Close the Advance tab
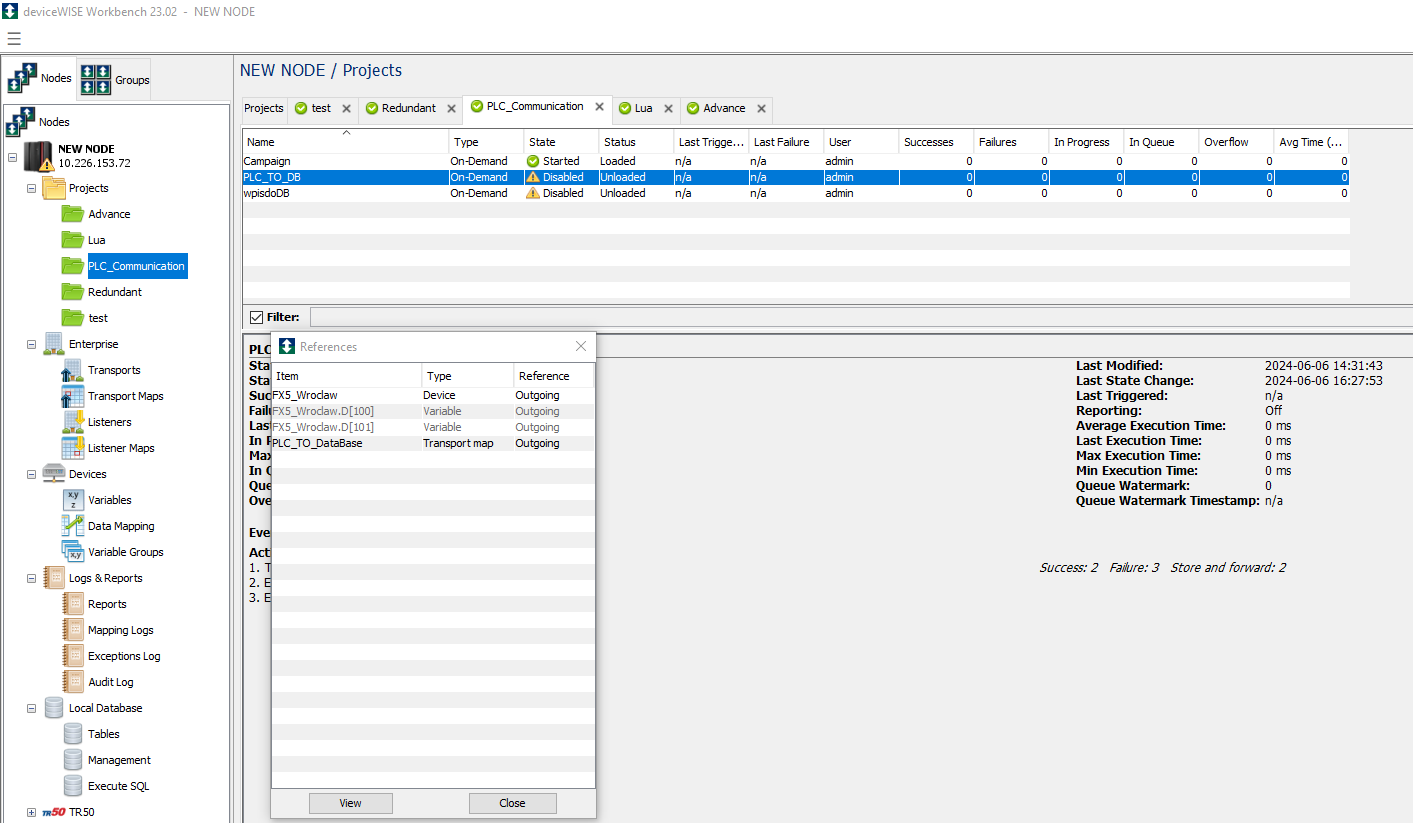Screen dimensions: 1413x823 761,109
